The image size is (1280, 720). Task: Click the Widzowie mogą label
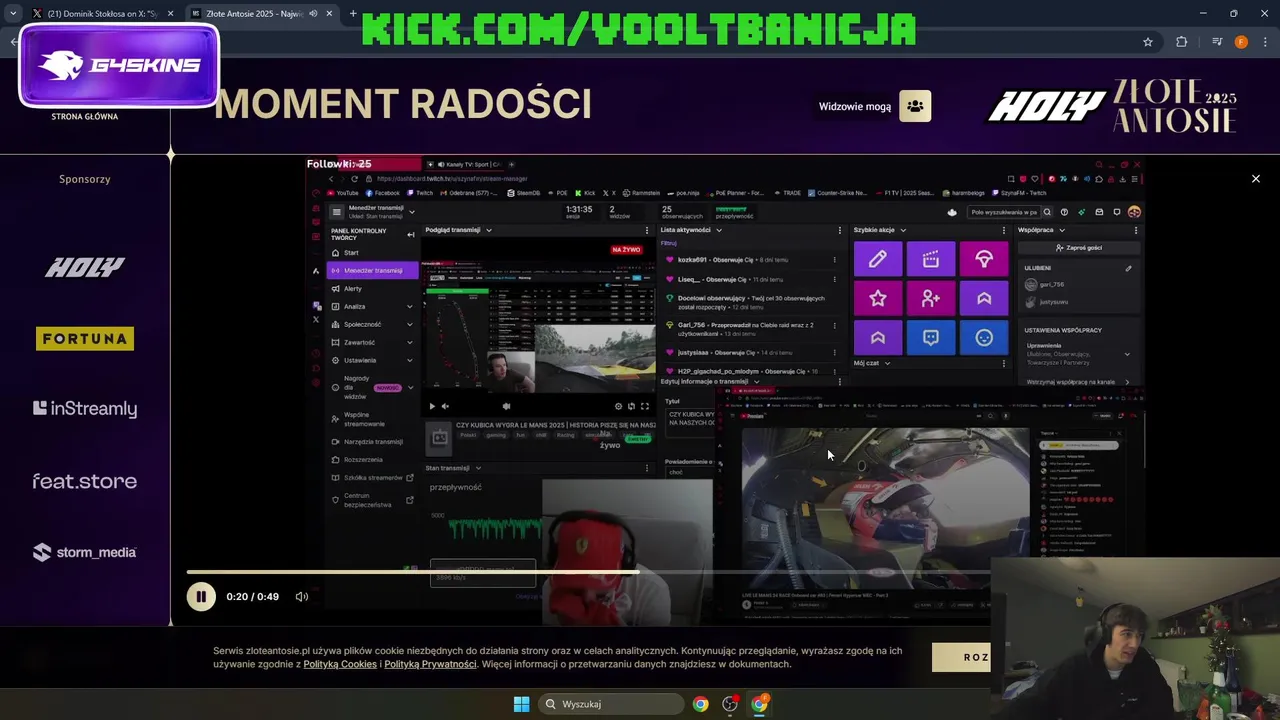855,107
